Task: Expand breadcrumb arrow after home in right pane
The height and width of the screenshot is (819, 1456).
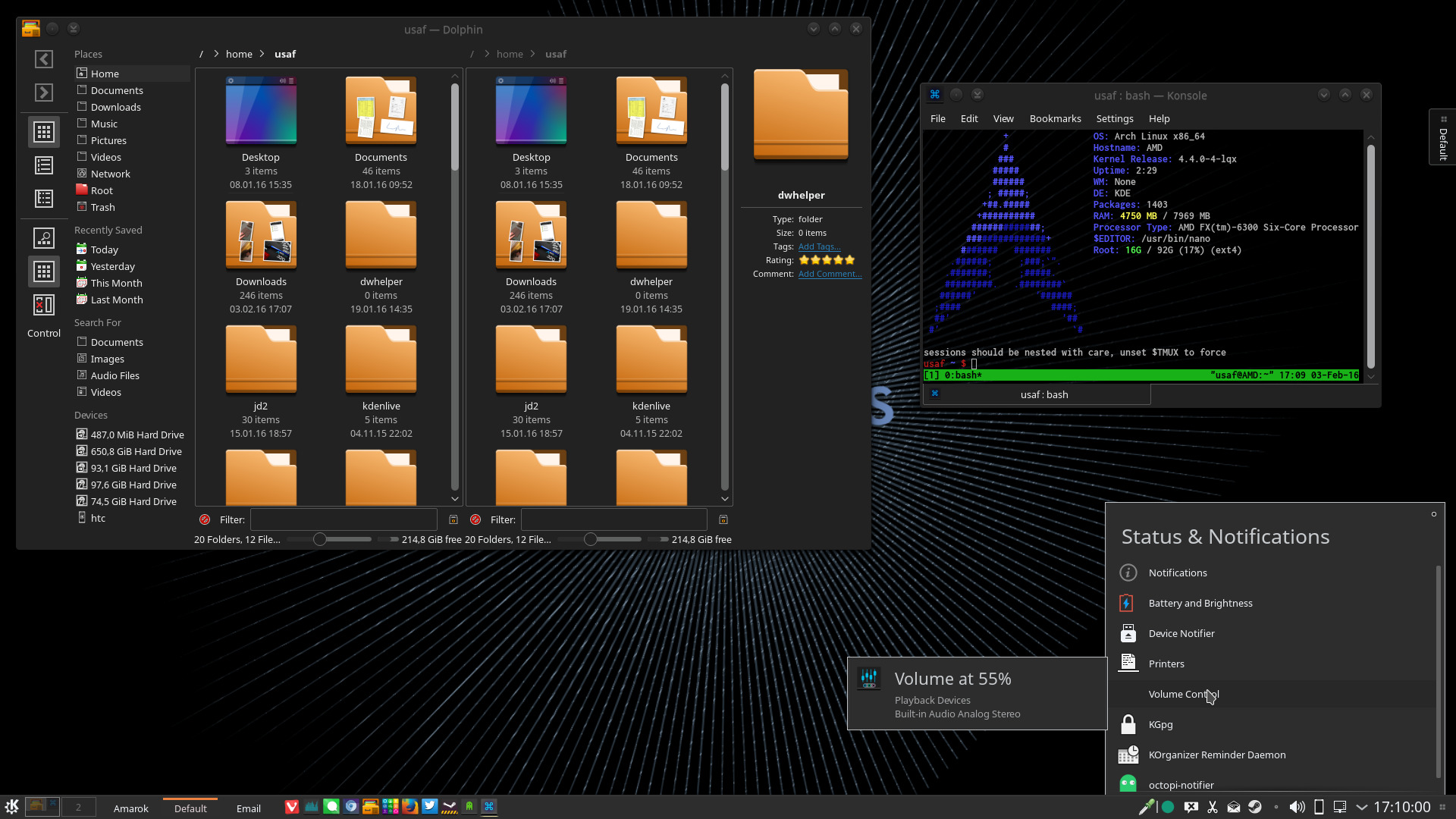Action: coord(533,54)
